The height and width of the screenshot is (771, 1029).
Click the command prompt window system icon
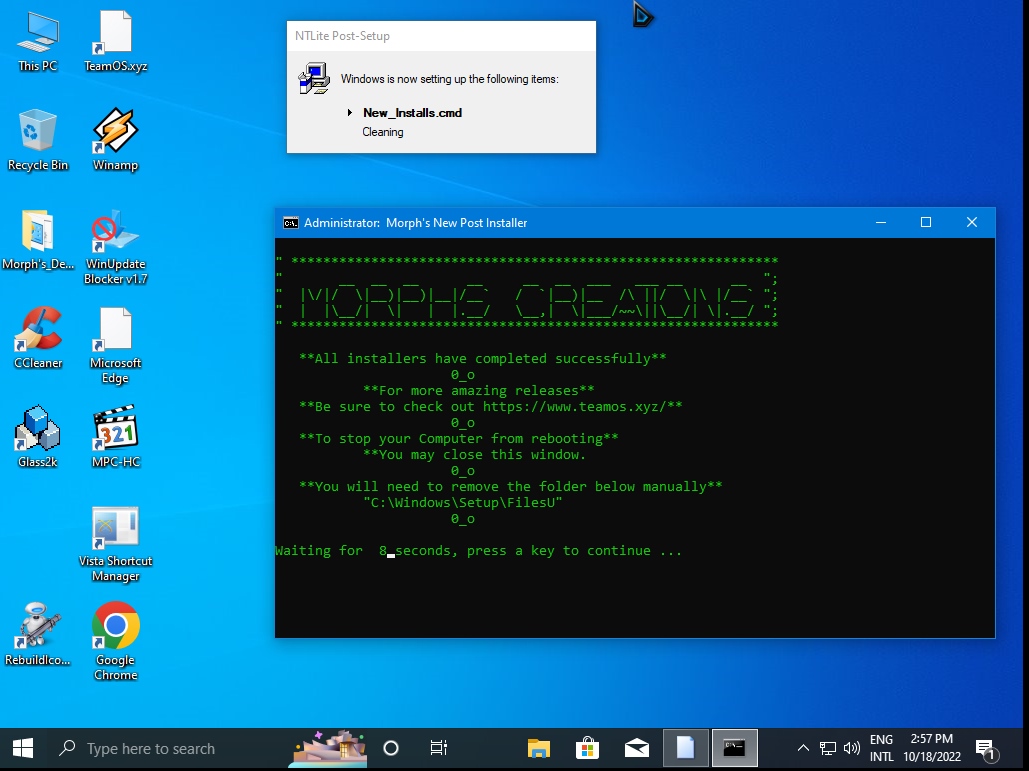pos(290,223)
